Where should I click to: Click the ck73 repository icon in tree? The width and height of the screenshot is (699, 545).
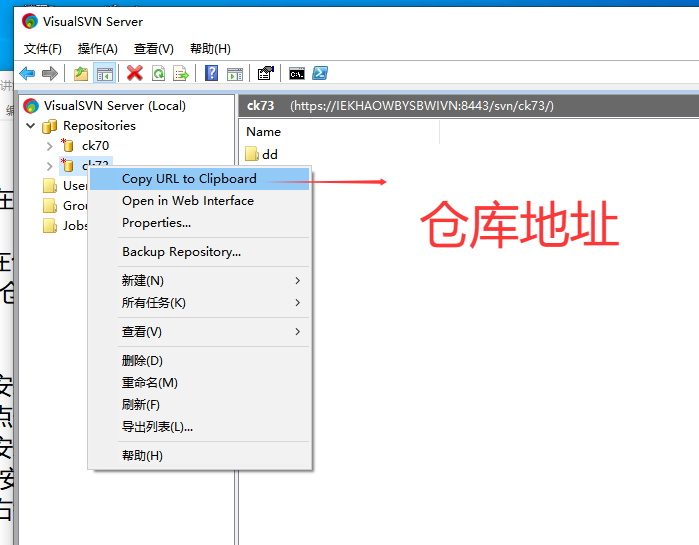tap(67, 165)
